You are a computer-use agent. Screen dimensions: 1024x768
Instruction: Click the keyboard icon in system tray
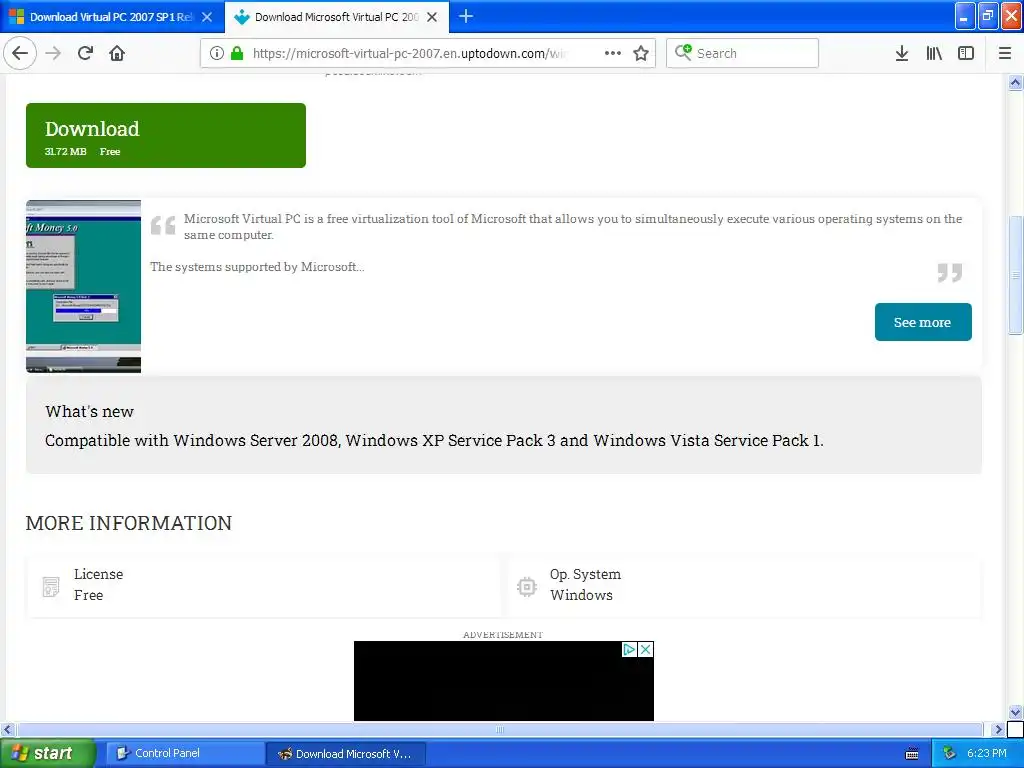coord(912,754)
